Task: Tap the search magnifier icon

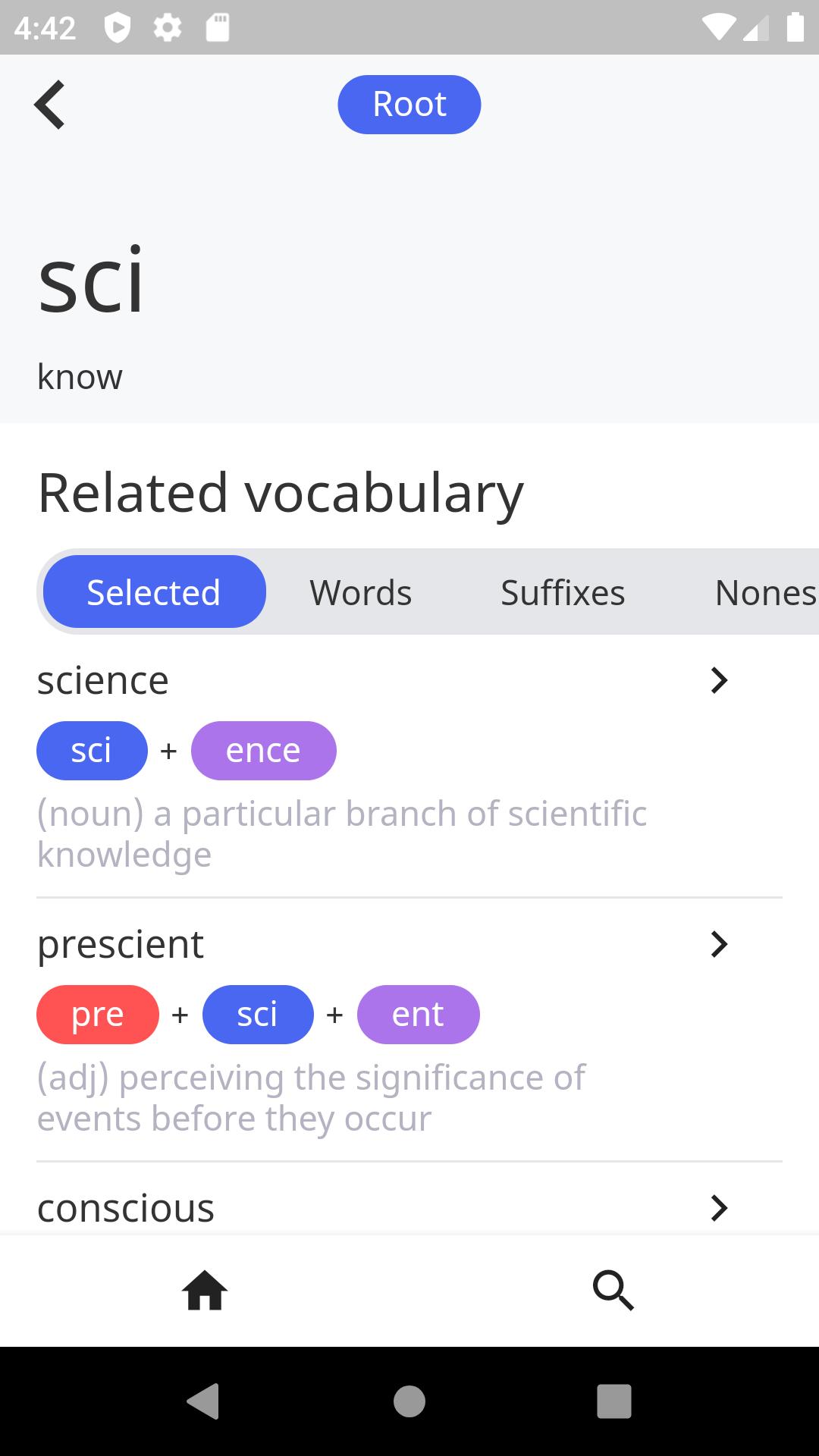Action: point(613,1291)
